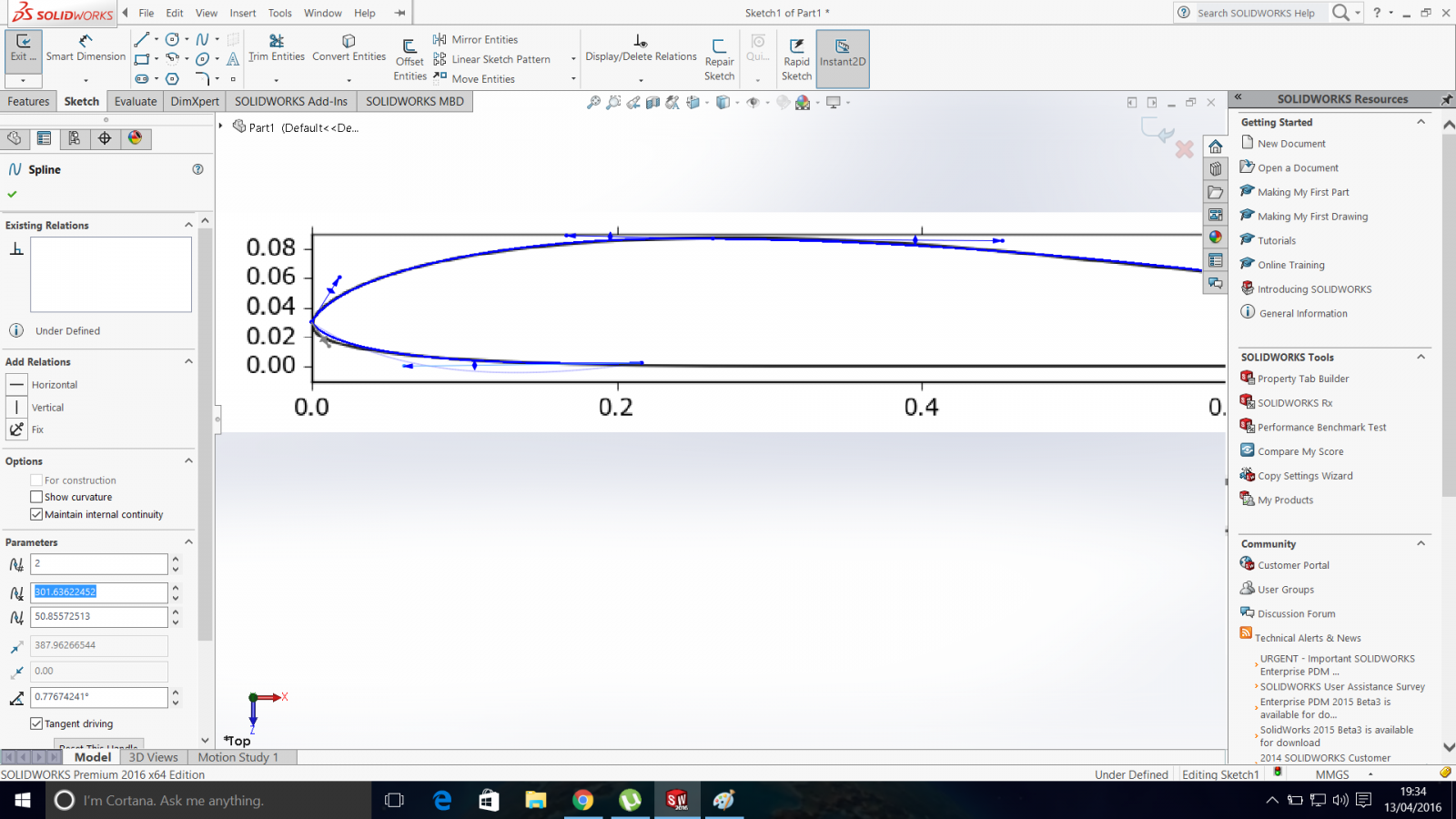This screenshot has width=1456, height=819.
Task: Click Zoom to Fit icon
Action: 593,103
